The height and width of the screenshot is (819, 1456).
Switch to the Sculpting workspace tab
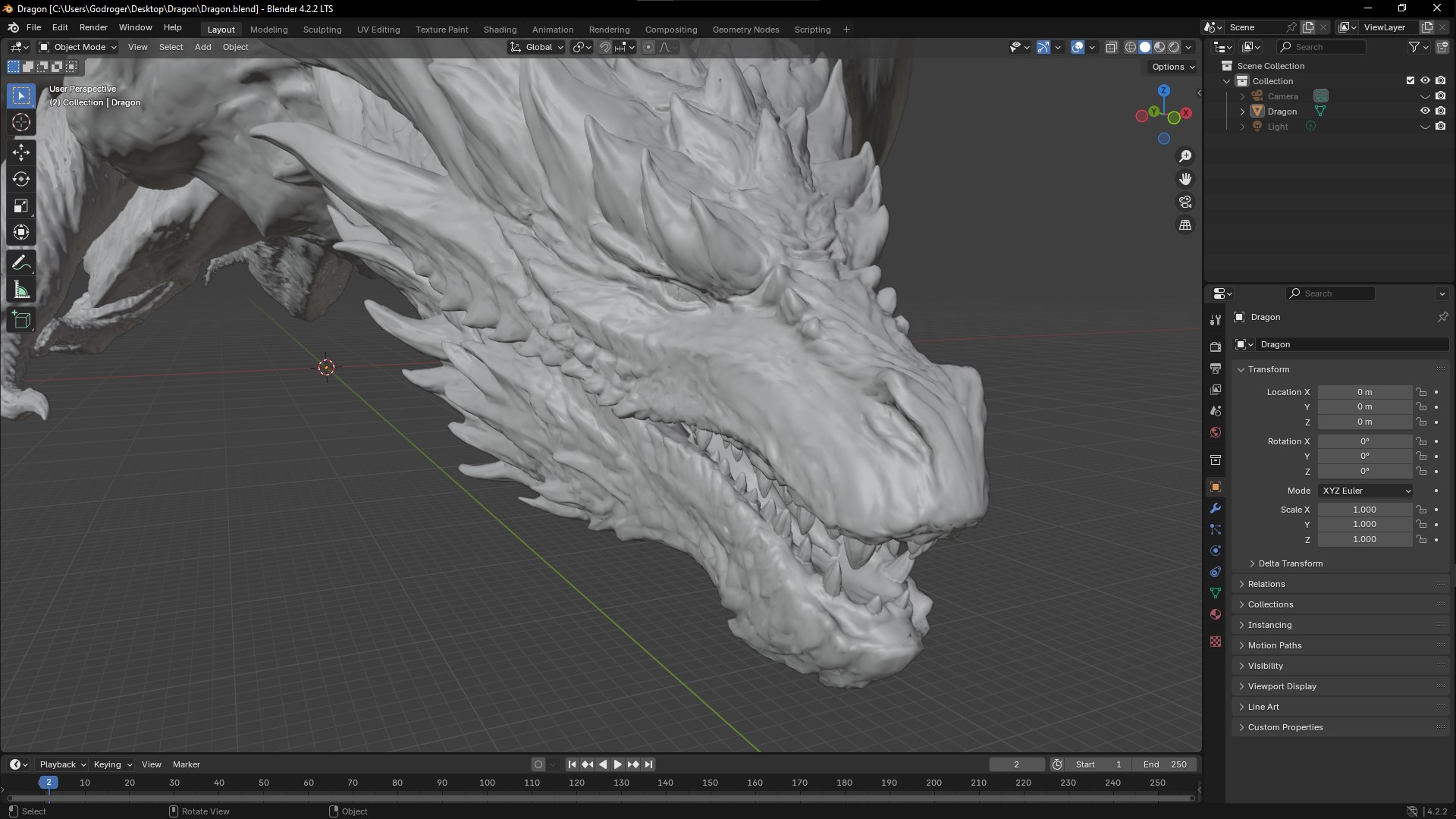point(322,30)
